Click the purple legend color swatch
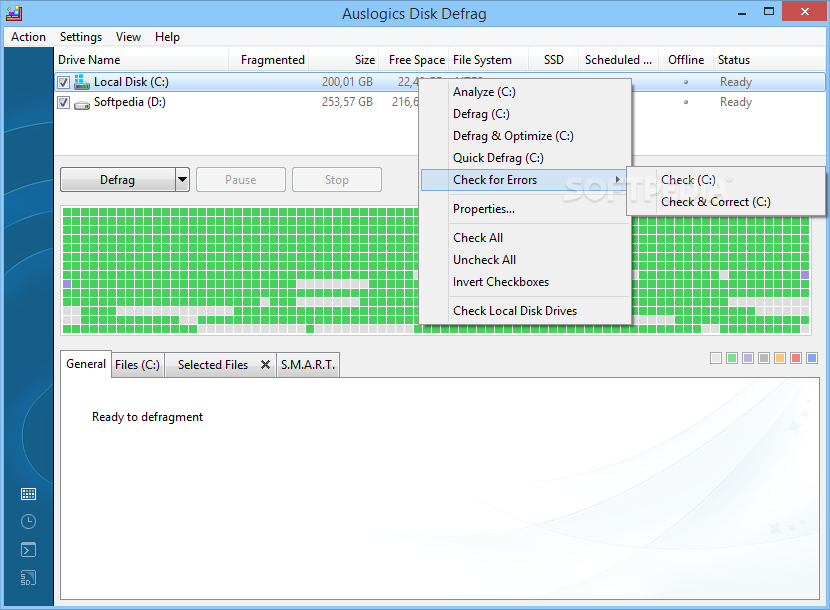Screen dimensions: 830x610 click(747, 358)
